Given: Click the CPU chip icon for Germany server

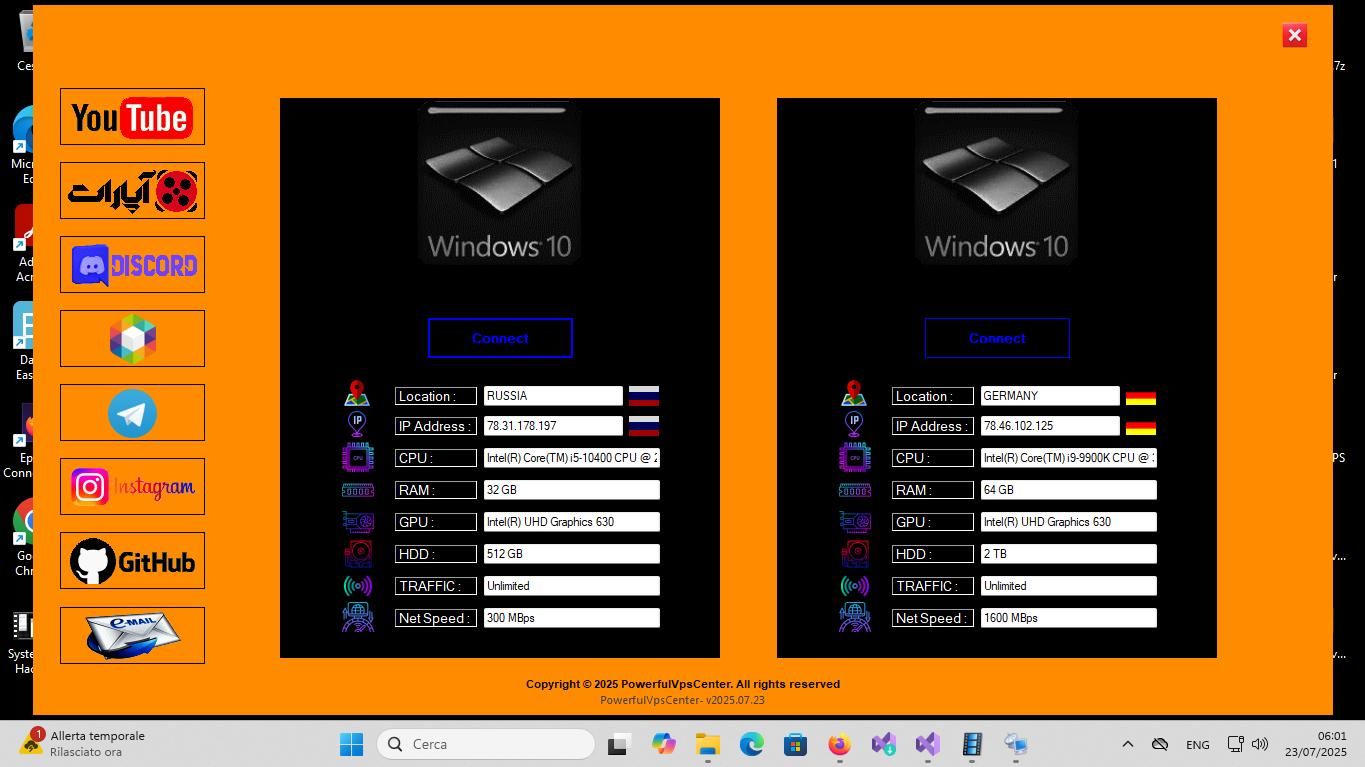Looking at the screenshot, I should [855, 458].
